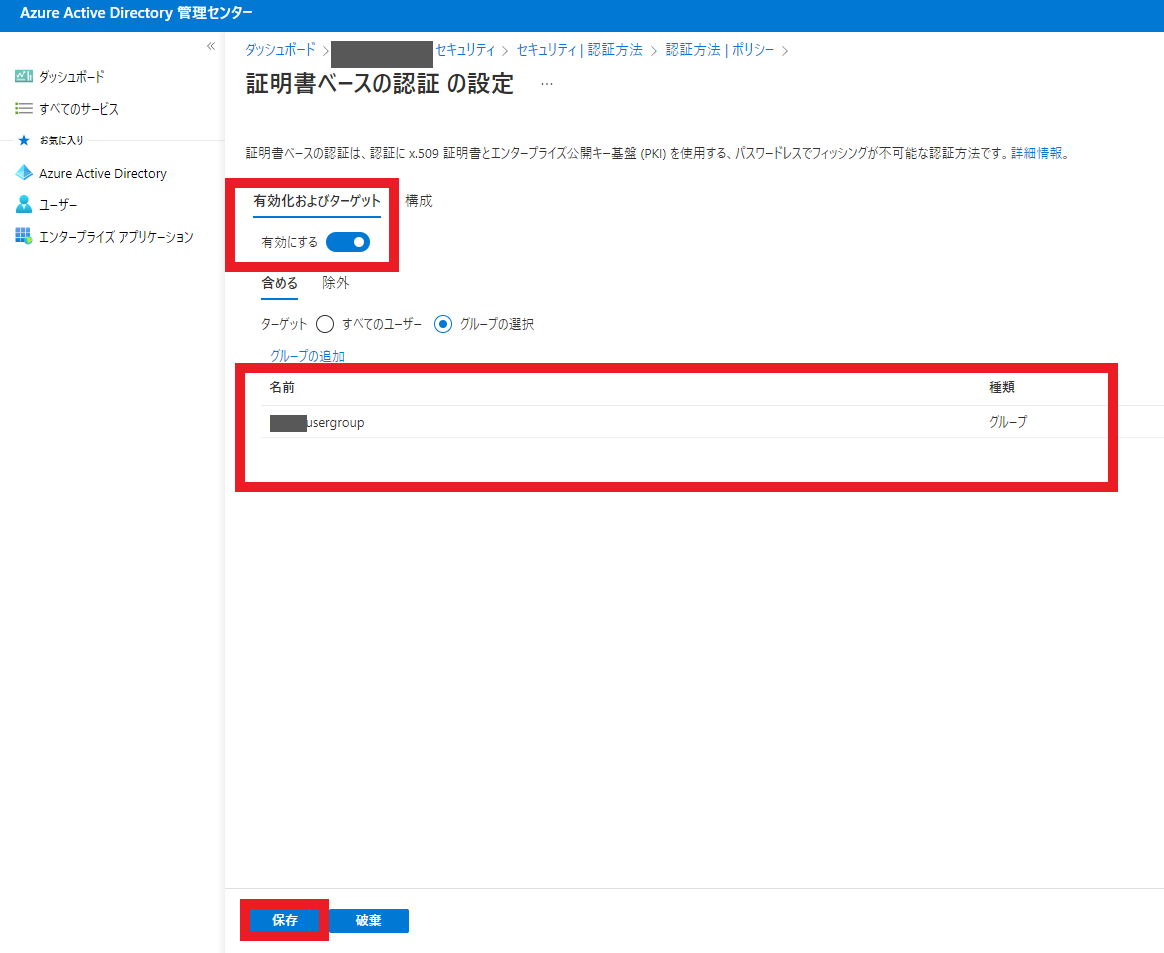Select the すべてのユーザー radio button

324,324
